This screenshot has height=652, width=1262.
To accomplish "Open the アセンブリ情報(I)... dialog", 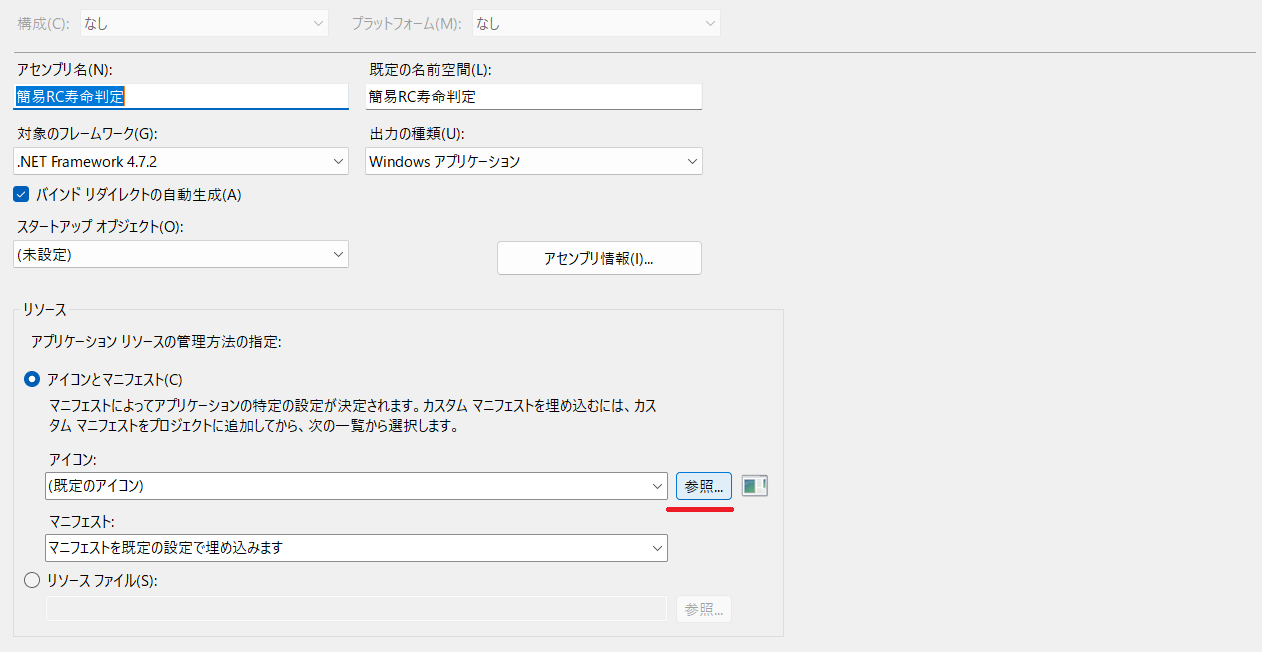I will 599,258.
